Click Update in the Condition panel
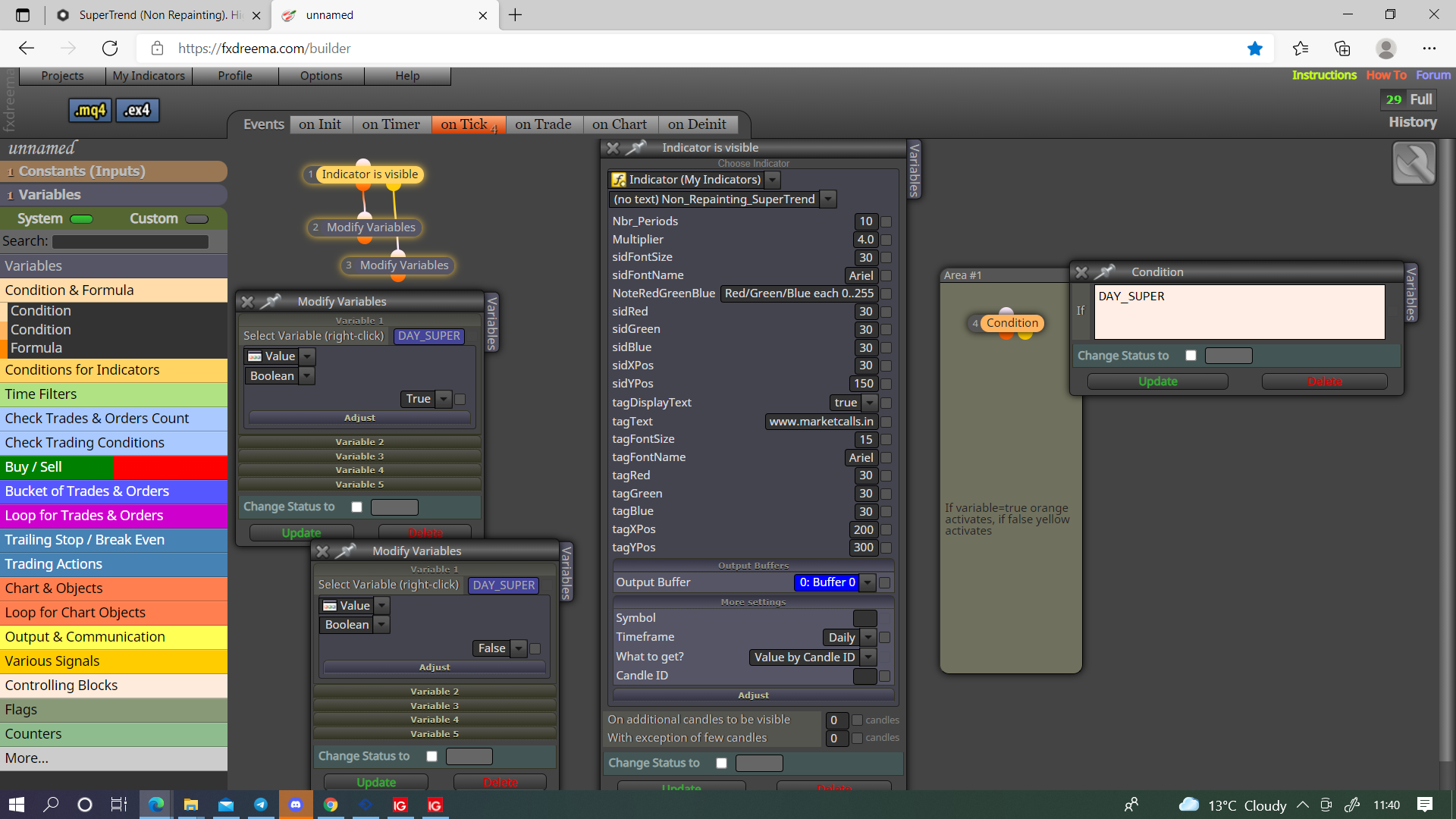 coord(1157,381)
